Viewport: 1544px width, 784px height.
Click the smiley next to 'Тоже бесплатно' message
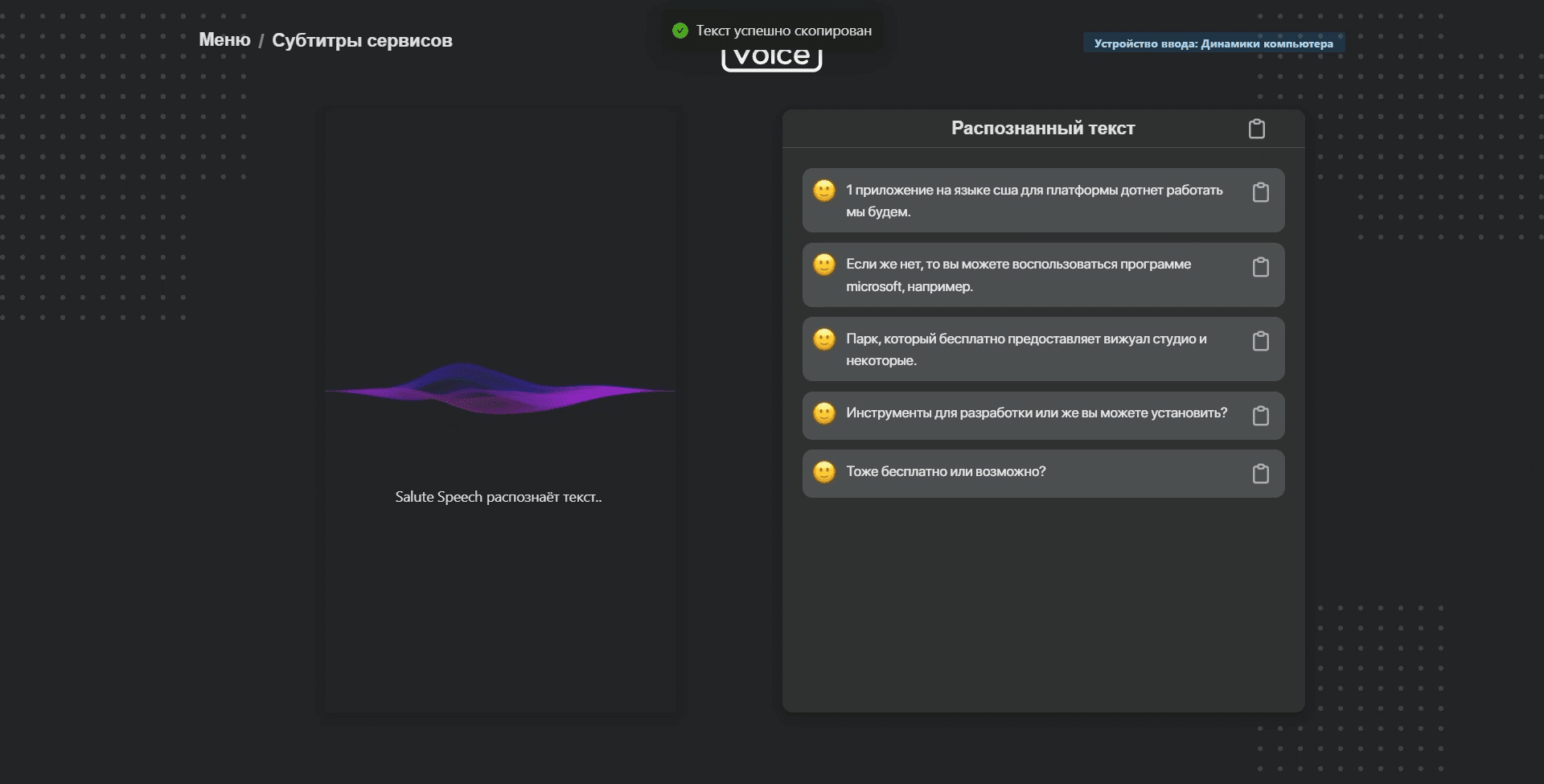(x=824, y=472)
